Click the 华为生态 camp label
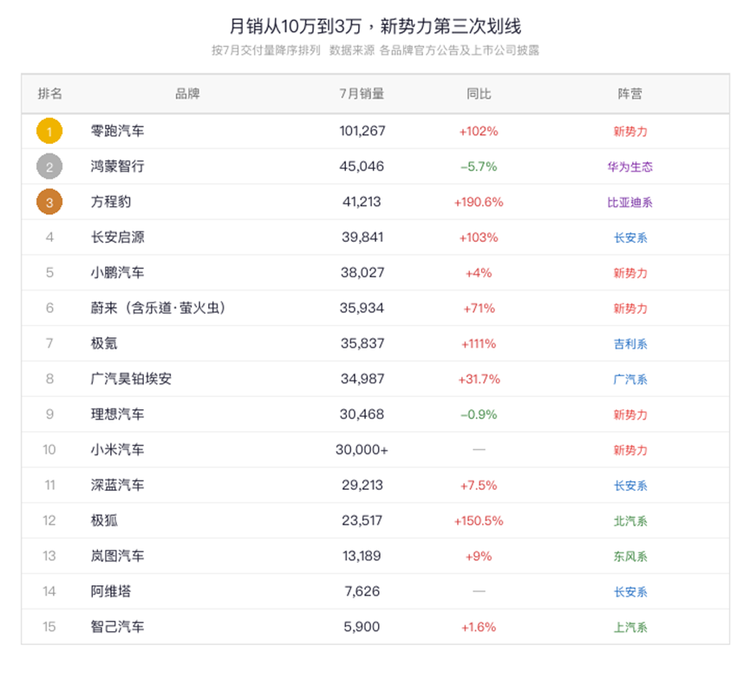Viewport: 750px width, 698px height. 630,167
